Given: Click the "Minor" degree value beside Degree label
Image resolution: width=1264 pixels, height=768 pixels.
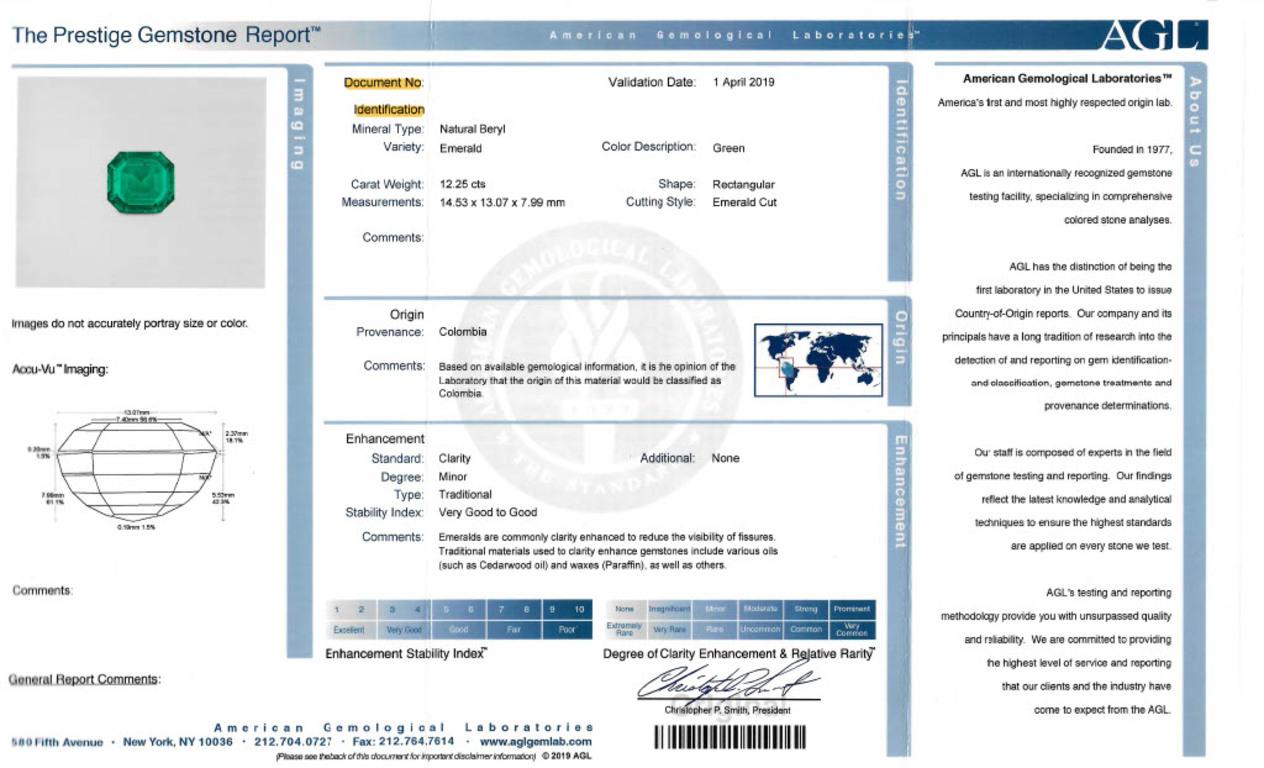Looking at the screenshot, I should pyautogui.click(x=453, y=477).
